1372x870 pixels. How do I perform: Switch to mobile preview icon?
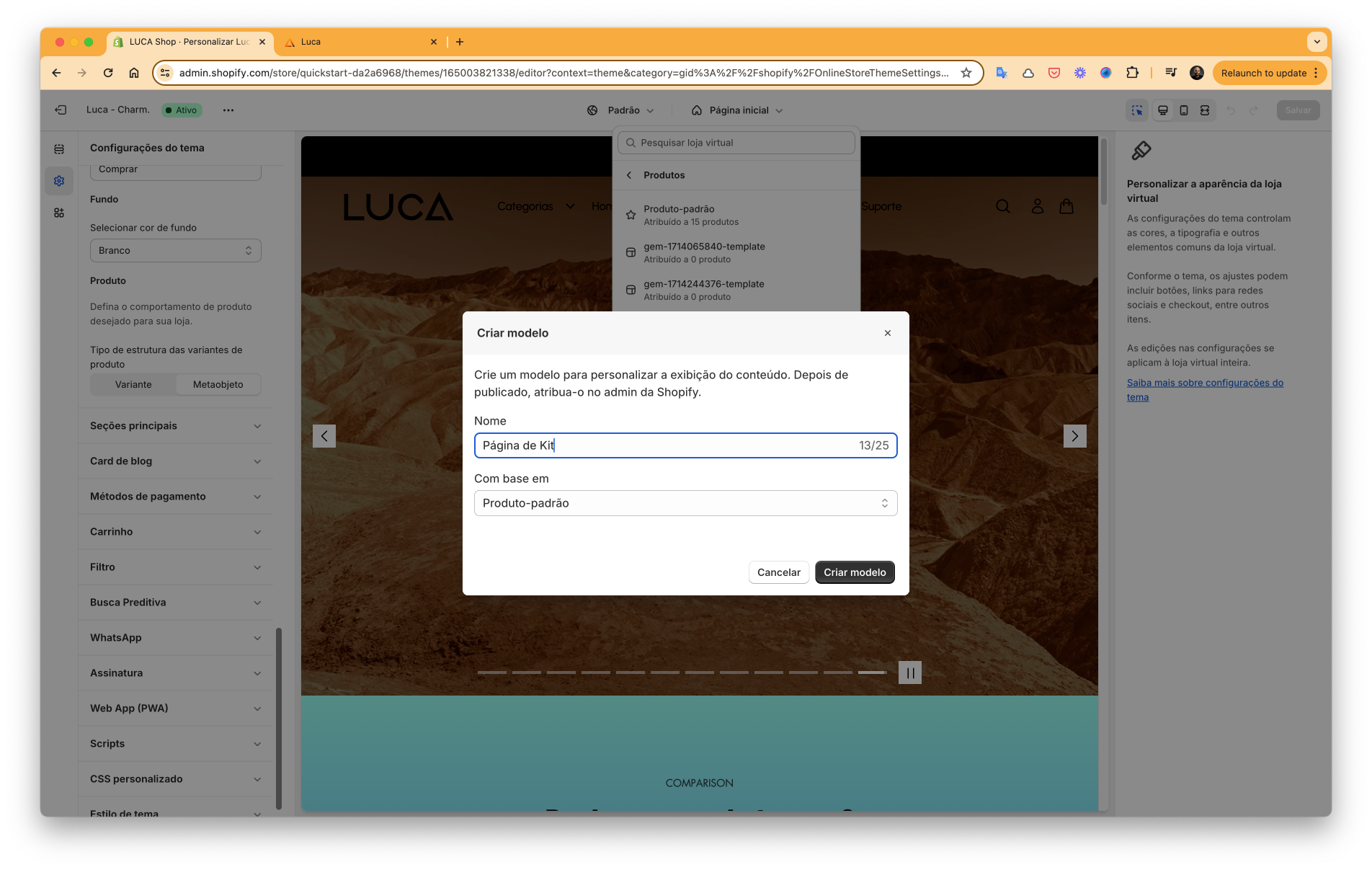coord(1183,110)
